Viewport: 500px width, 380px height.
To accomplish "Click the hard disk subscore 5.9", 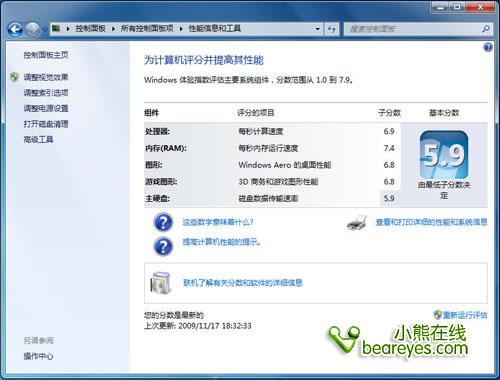I will point(389,198).
